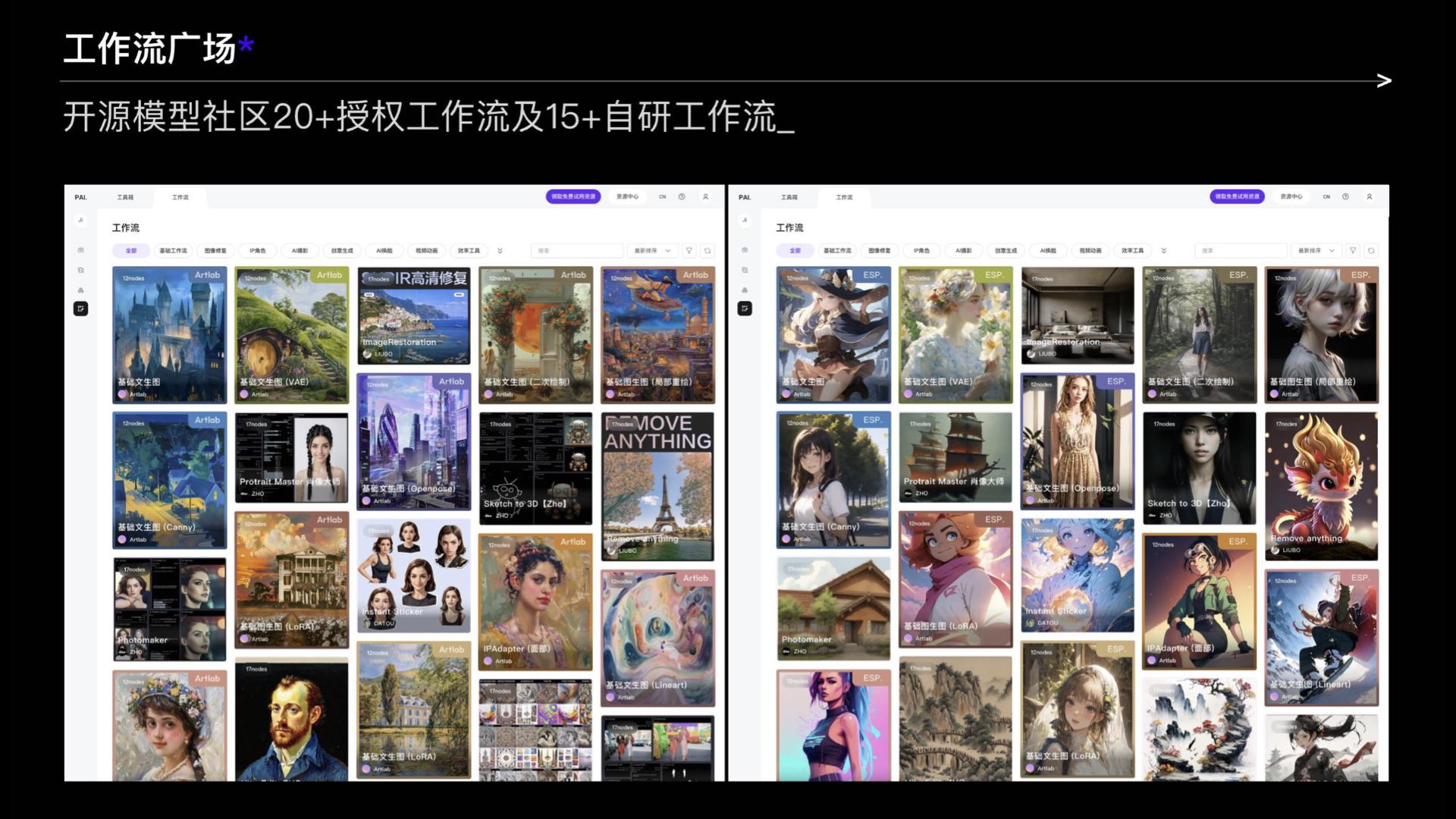
Task: Select the AI换脸 category chip in the right window
Action: tap(1048, 250)
